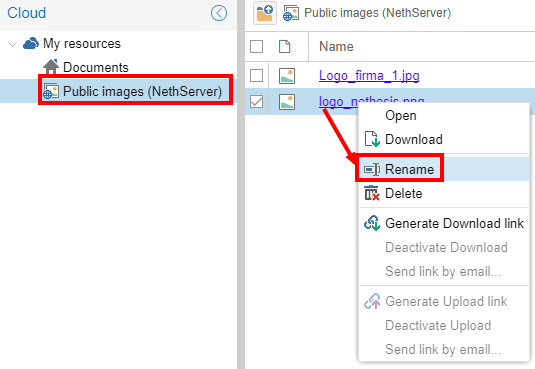Image resolution: width=535 pixels, height=369 pixels.
Task: Click Deactivate Upload menu entry
Action: (444, 325)
